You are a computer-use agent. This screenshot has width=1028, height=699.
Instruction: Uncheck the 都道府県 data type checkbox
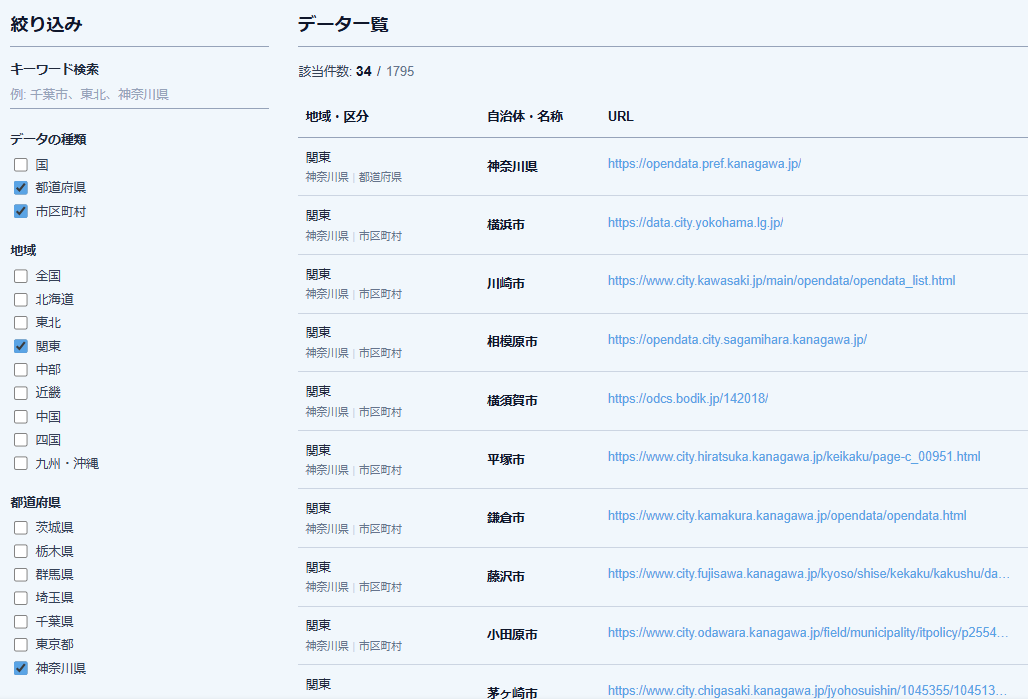point(21,188)
